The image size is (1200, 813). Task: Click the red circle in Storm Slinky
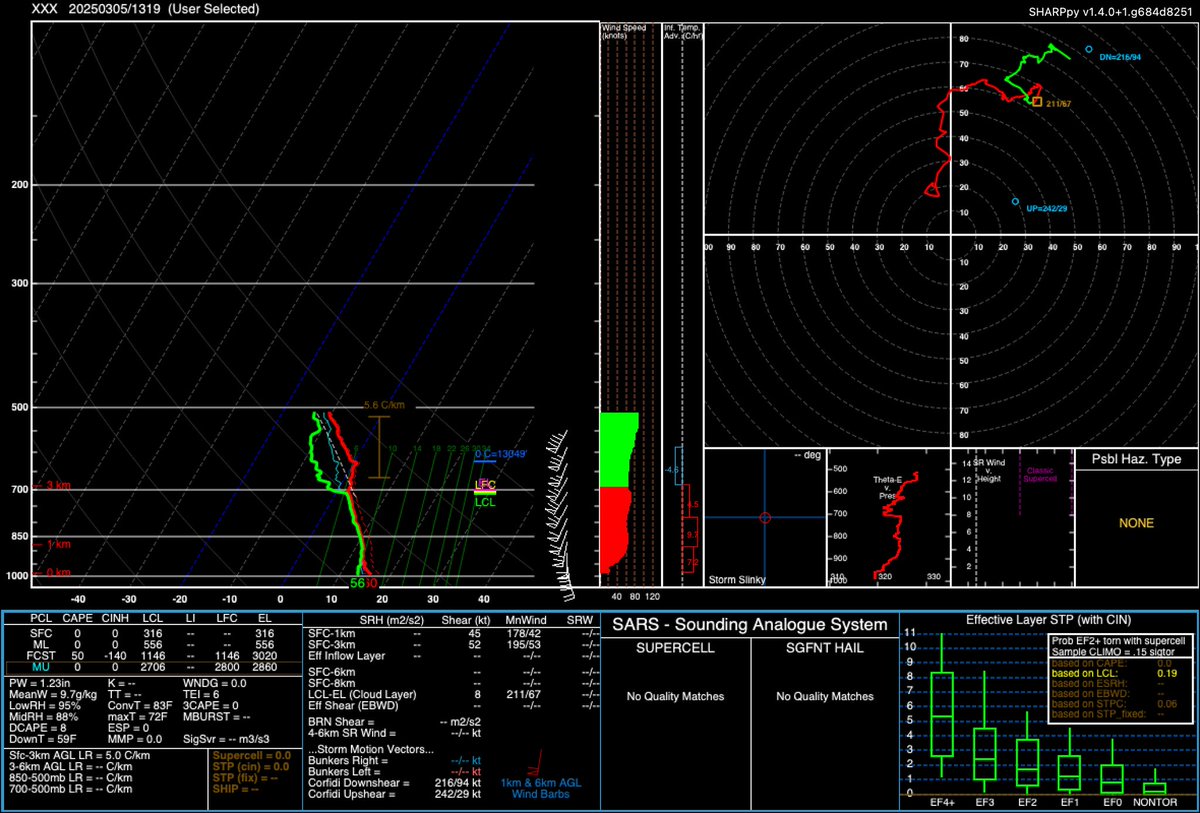point(765,517)
